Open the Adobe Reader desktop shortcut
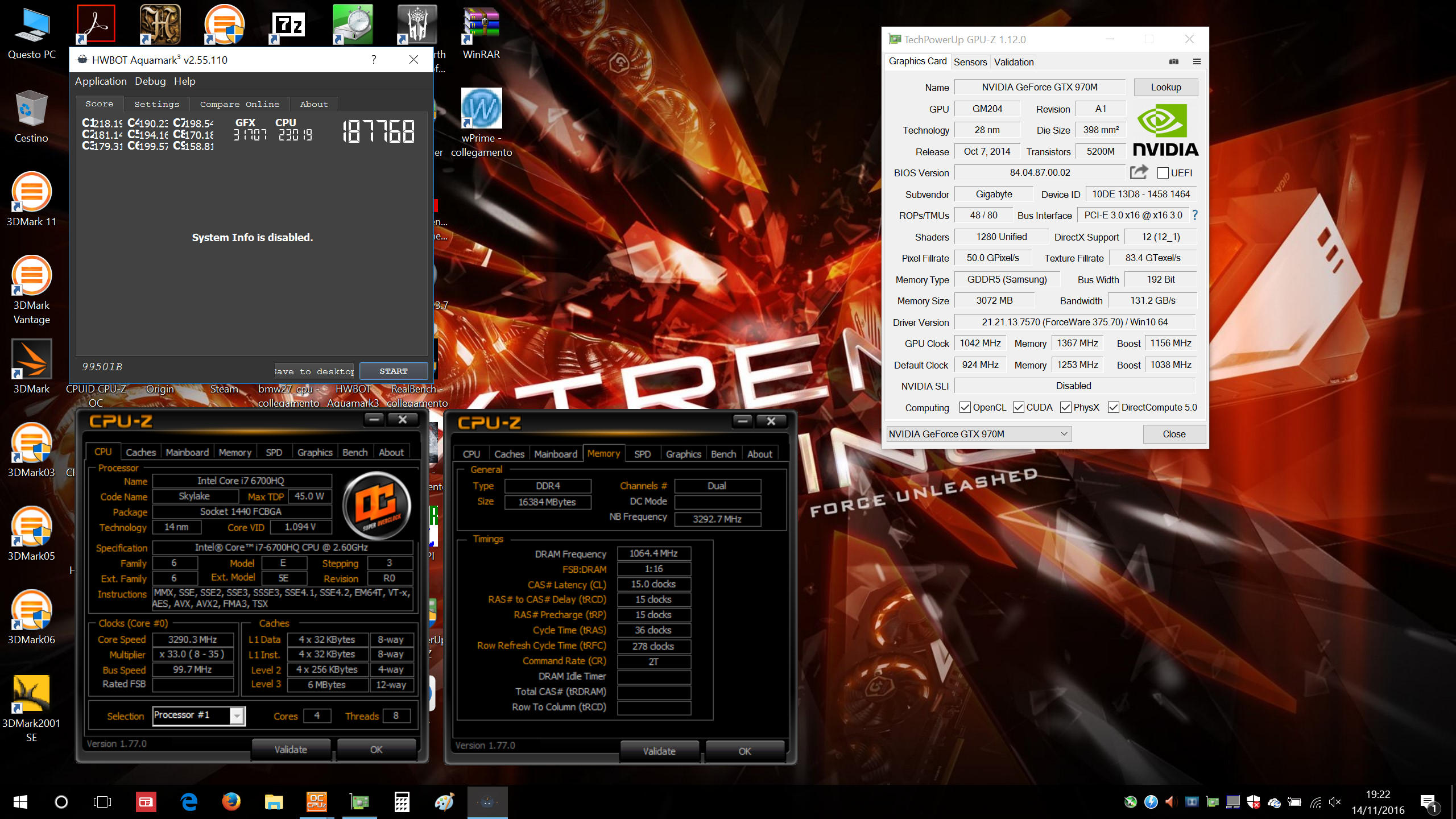 [96, 24]
